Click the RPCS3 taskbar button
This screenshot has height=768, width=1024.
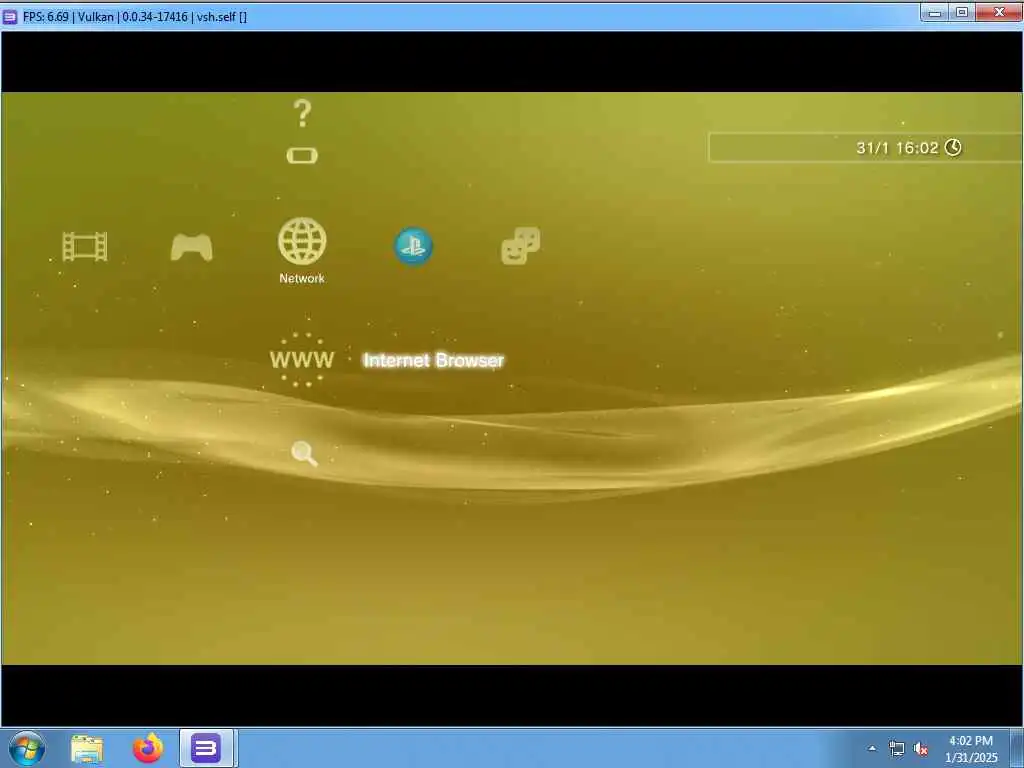[207, 748]
